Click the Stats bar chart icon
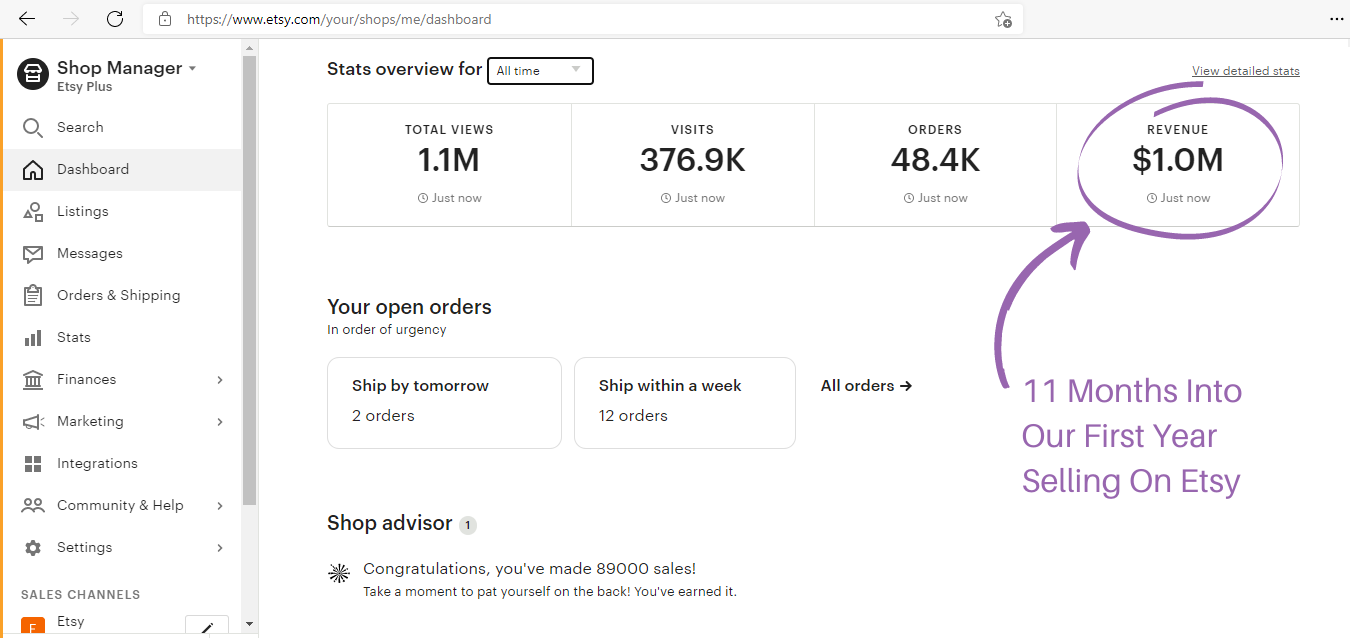The image size is (1350, 638). pos(33,338)
